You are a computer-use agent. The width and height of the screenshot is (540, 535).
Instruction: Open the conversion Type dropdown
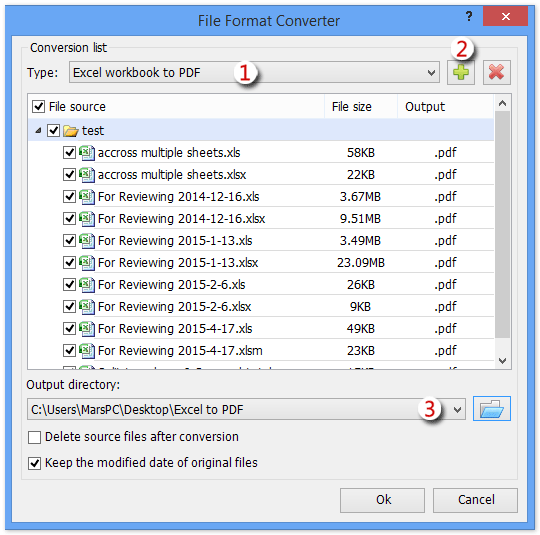431,73
